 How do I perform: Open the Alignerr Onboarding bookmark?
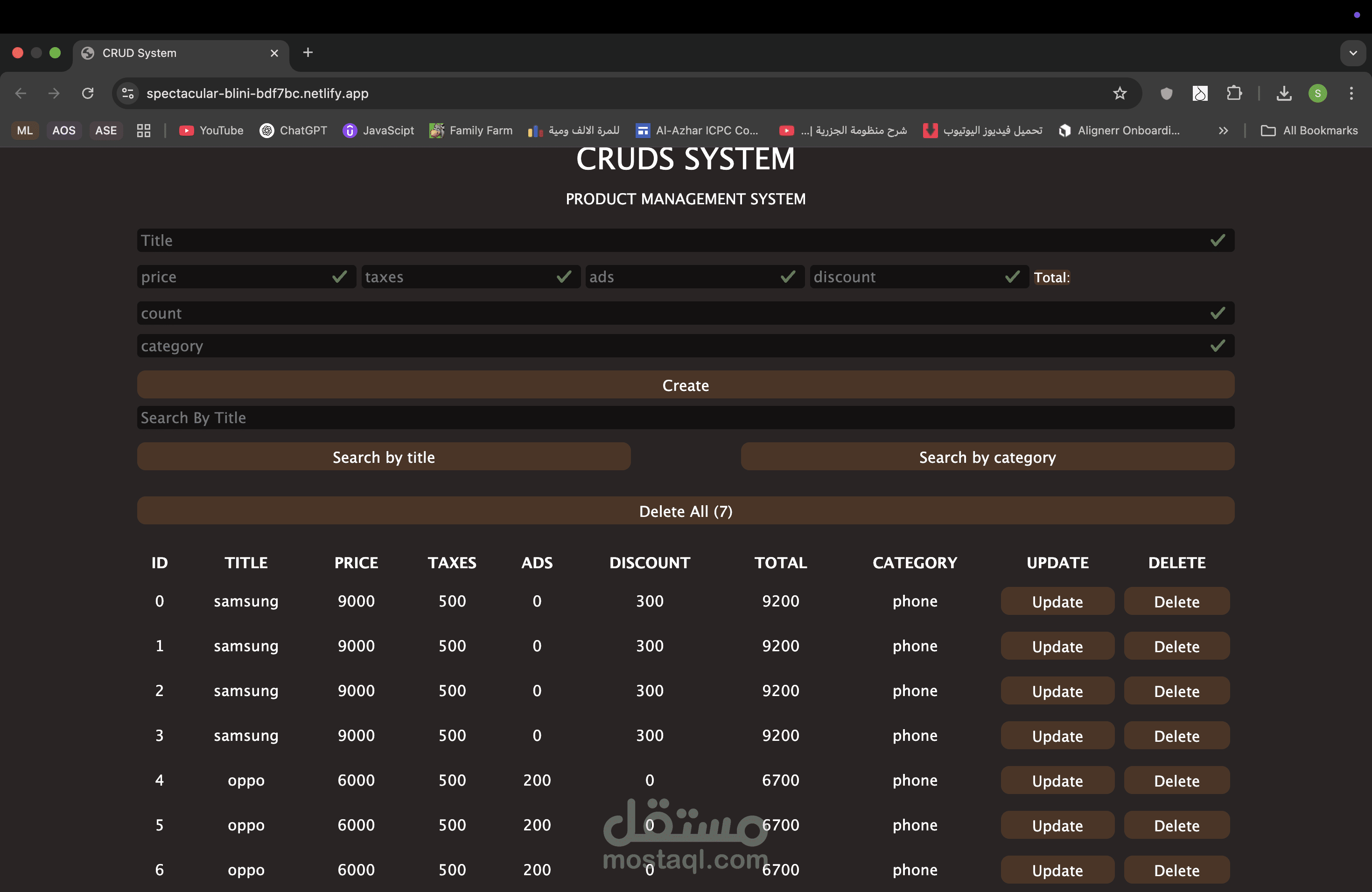(1119, 131)
